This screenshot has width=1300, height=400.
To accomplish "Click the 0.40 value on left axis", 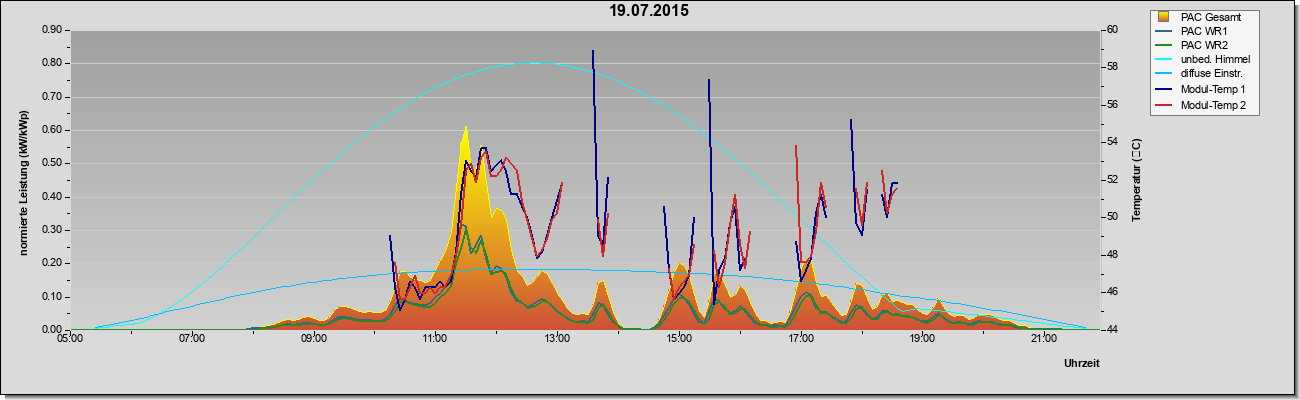I will [x=51, y=196].
